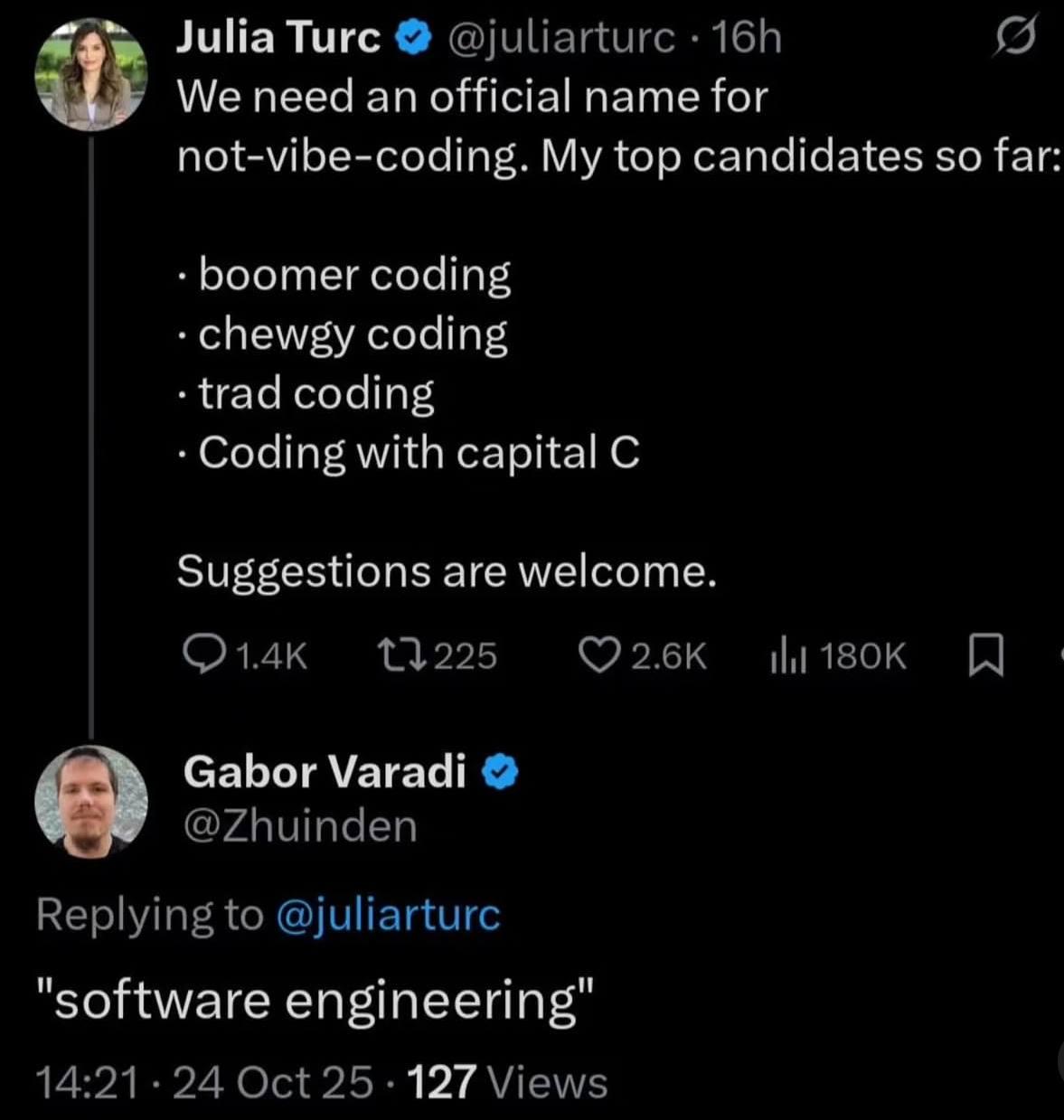1064x1120 pixels.
Task: Open the @juliarturc mention in the reply line
Action: pos(387,914)
